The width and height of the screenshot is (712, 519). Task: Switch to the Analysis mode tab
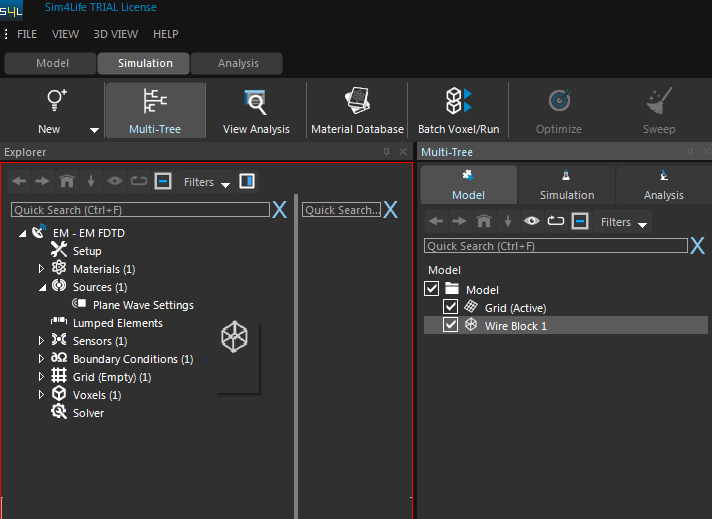[x=238, y=63]
